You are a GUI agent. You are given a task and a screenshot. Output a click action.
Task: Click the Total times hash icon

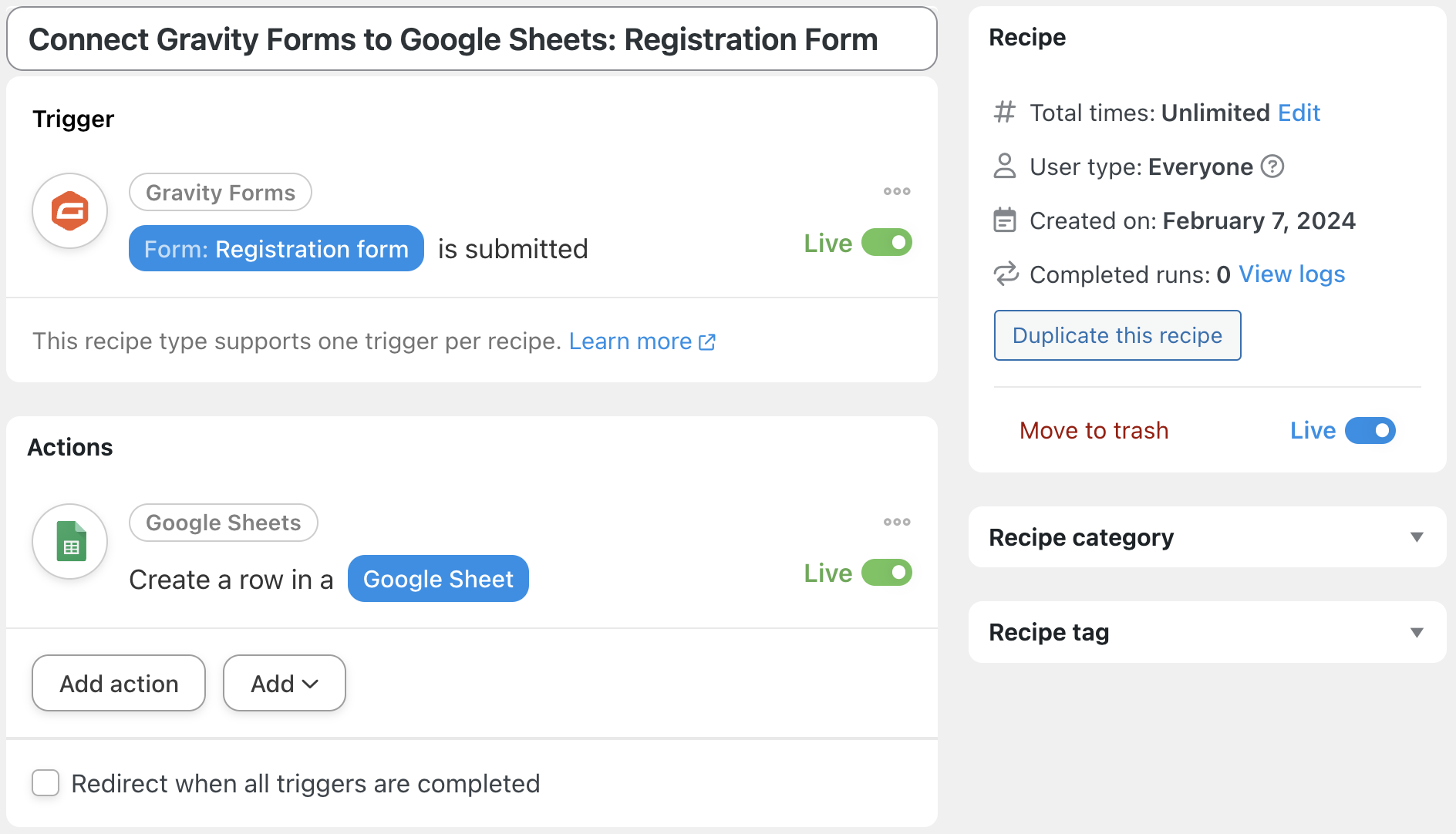pyautogui.click(x=1004, y=113)
